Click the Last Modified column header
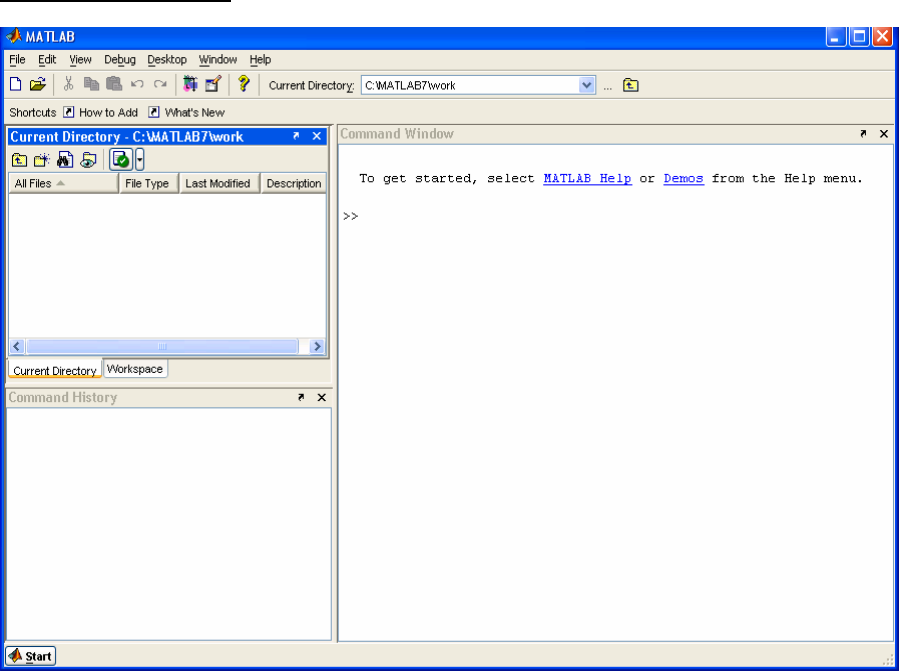 tap(220, 184)
